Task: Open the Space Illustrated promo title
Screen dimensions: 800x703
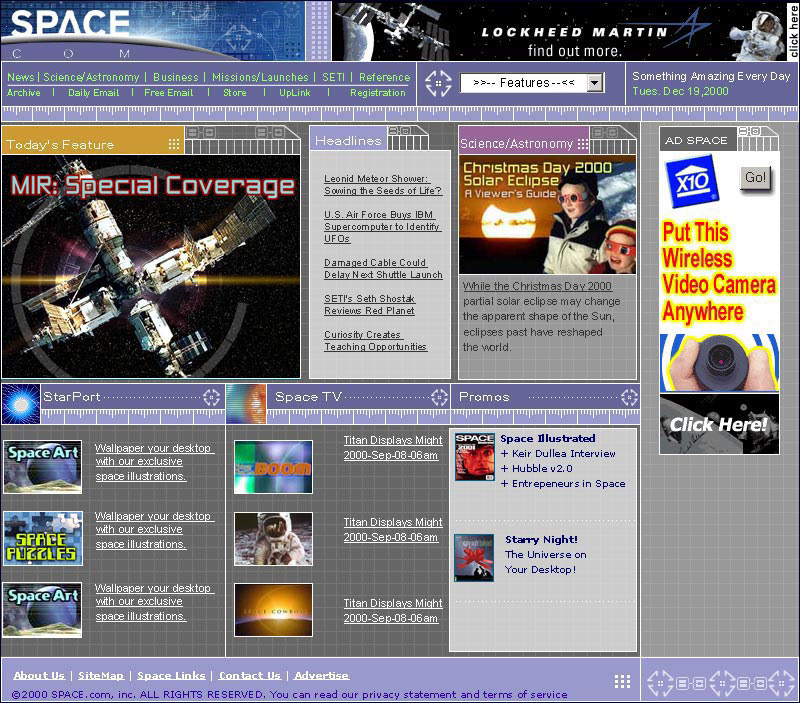Action: [x=547, y=438]
